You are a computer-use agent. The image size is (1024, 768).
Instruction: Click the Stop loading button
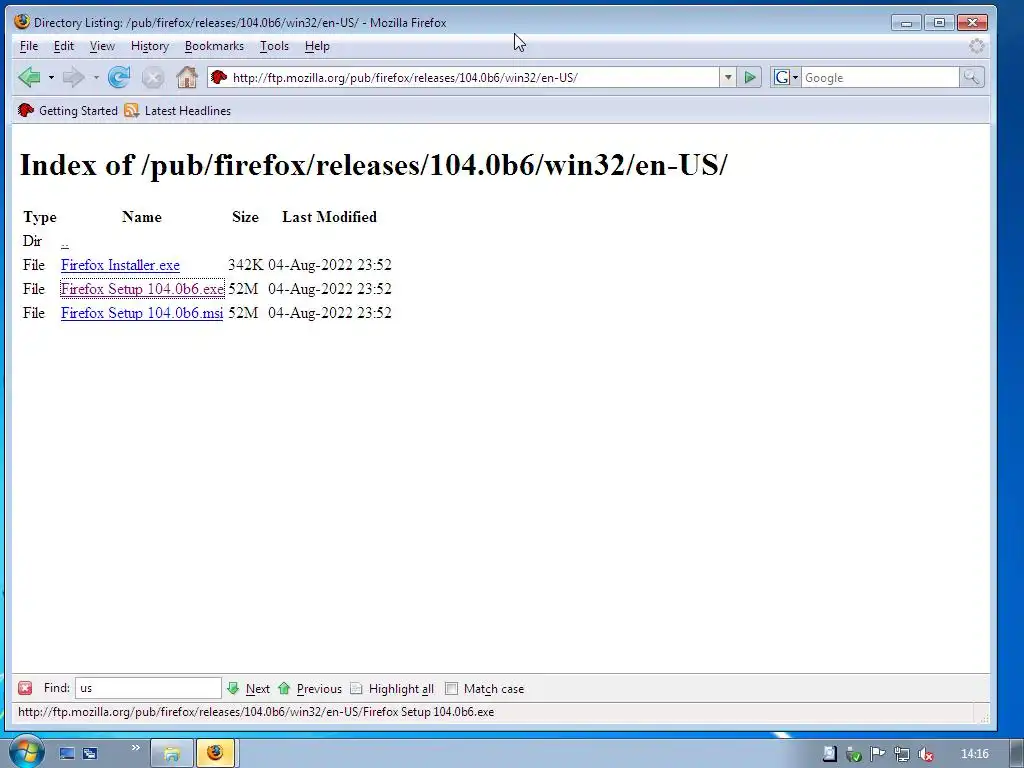pos(153,78)
